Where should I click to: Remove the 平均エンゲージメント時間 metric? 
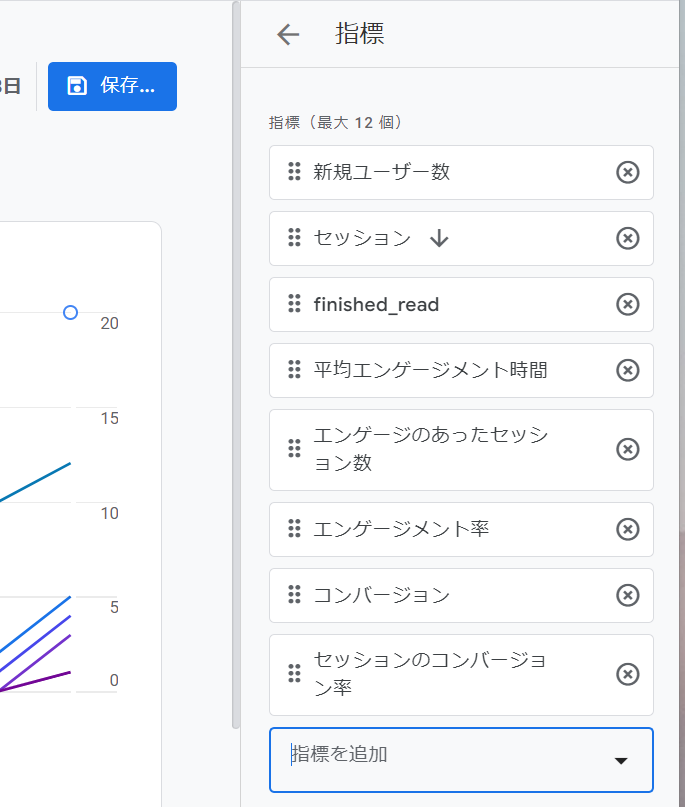627,370
